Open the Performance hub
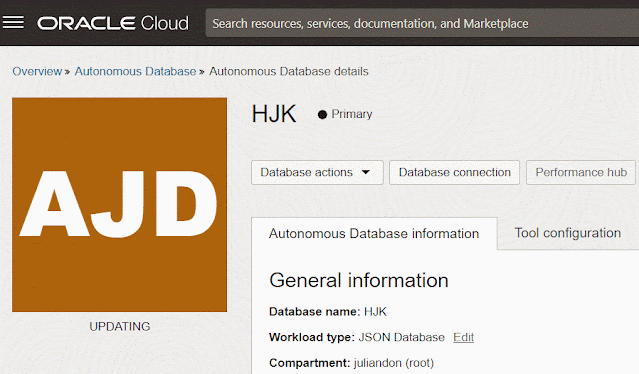The image size is (639, 374). (x=581, y=172)
